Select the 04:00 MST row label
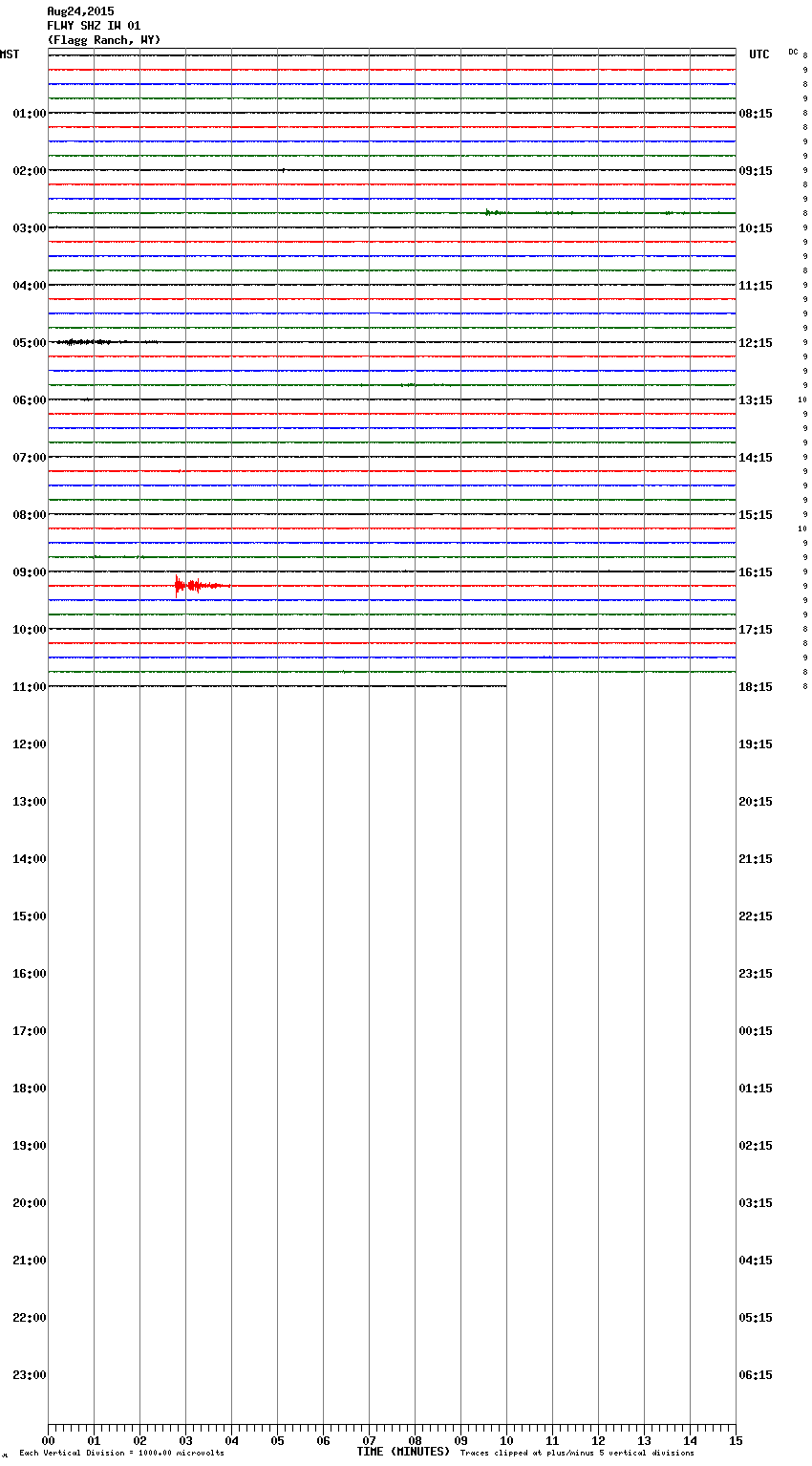This screenshot has width=812, height=1466. click(x=29, y=286)
